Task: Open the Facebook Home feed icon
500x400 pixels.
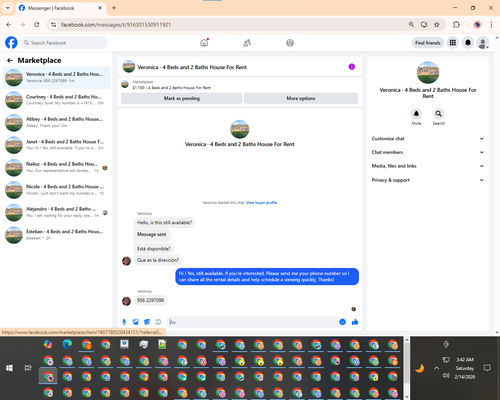Action: click(x=204, y=43)
